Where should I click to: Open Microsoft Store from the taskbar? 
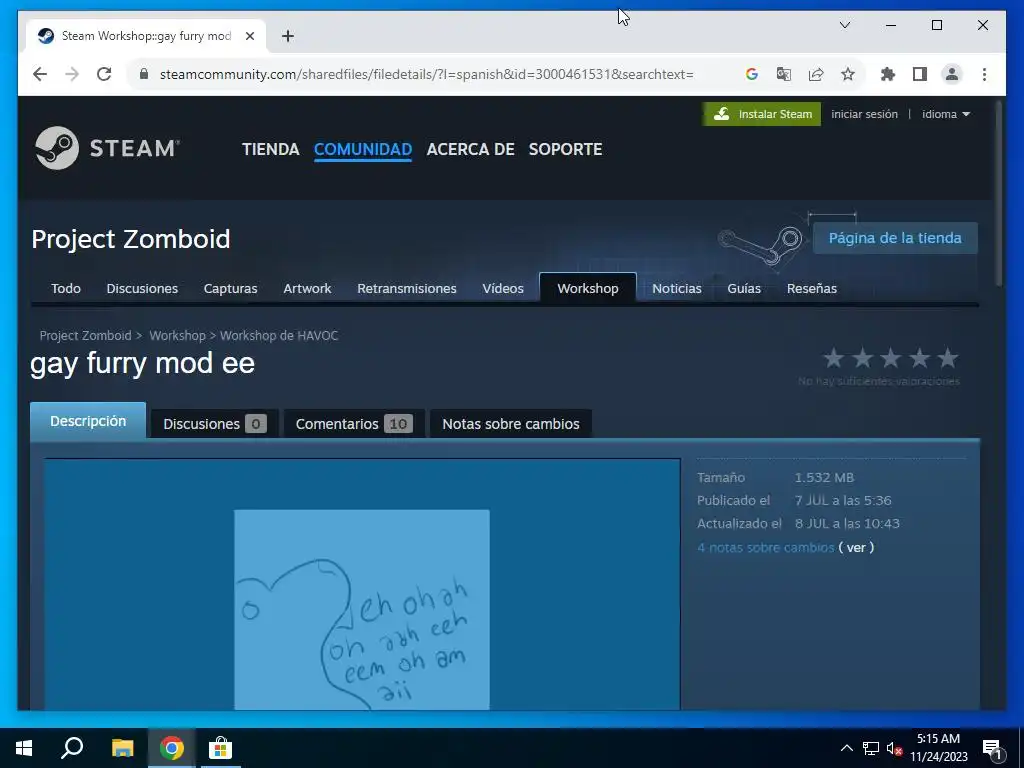click(221, 748)
